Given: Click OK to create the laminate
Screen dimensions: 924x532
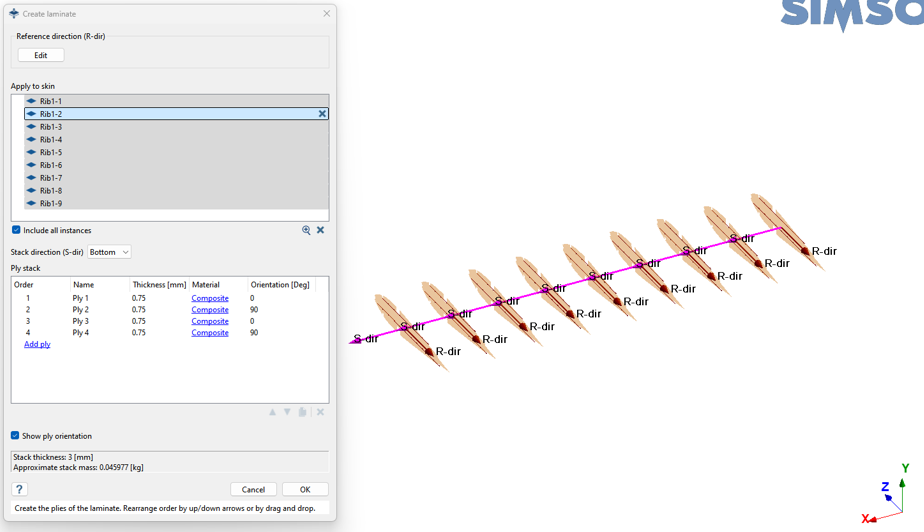Looking at the screenshot, I should tap(305, 489).
